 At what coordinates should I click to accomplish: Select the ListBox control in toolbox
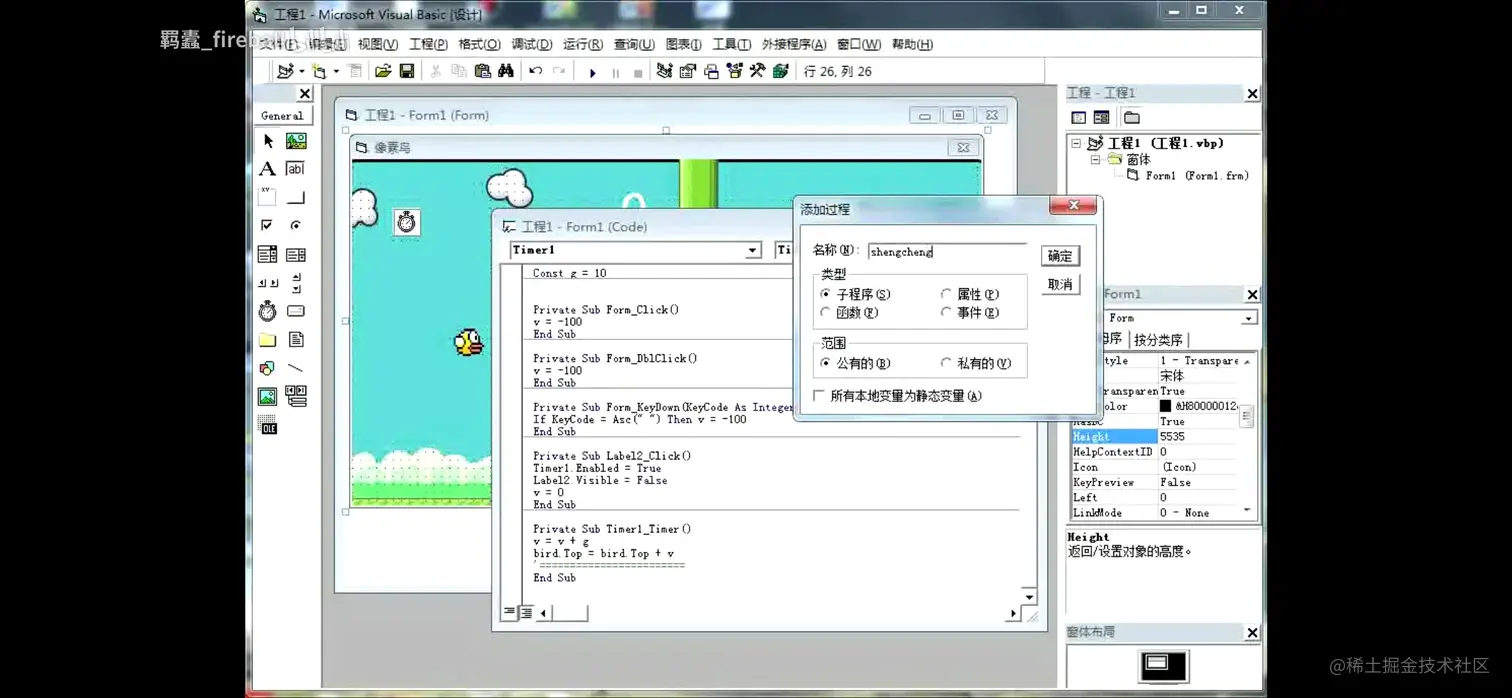[296, 254]
